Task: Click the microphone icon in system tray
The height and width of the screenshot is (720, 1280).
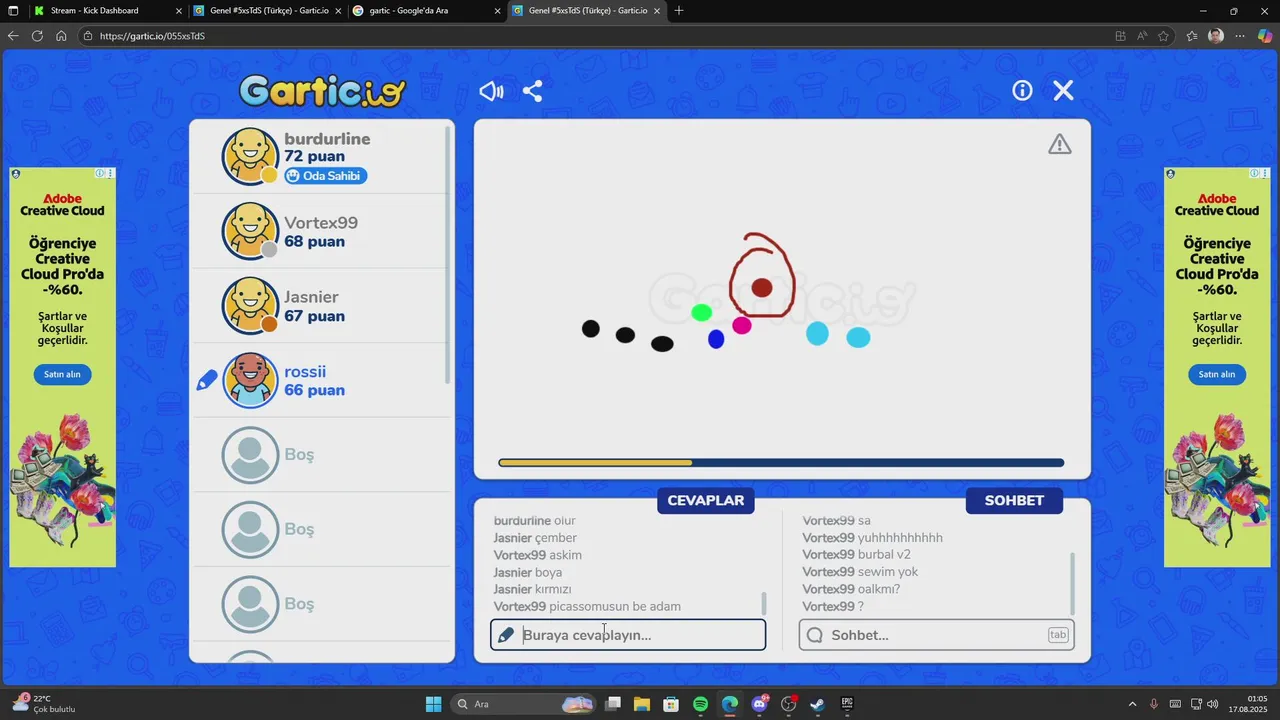Action: pyautogui.click(x=1154, y=704)
